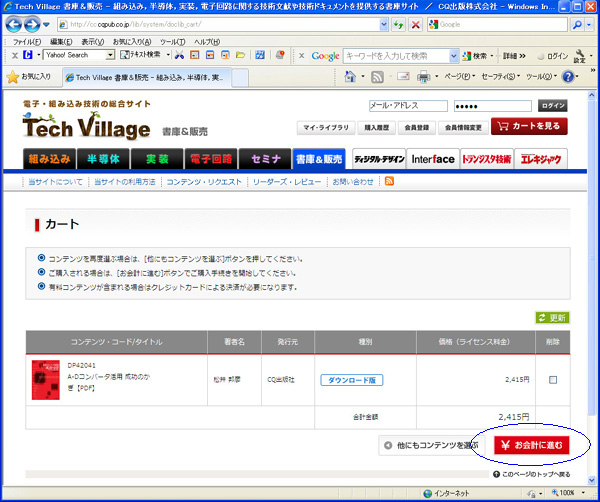The height and width of the screenshot is (502, 600).
Task: Switch to the 半導体 category tab
Action: (x=105, y=158)
